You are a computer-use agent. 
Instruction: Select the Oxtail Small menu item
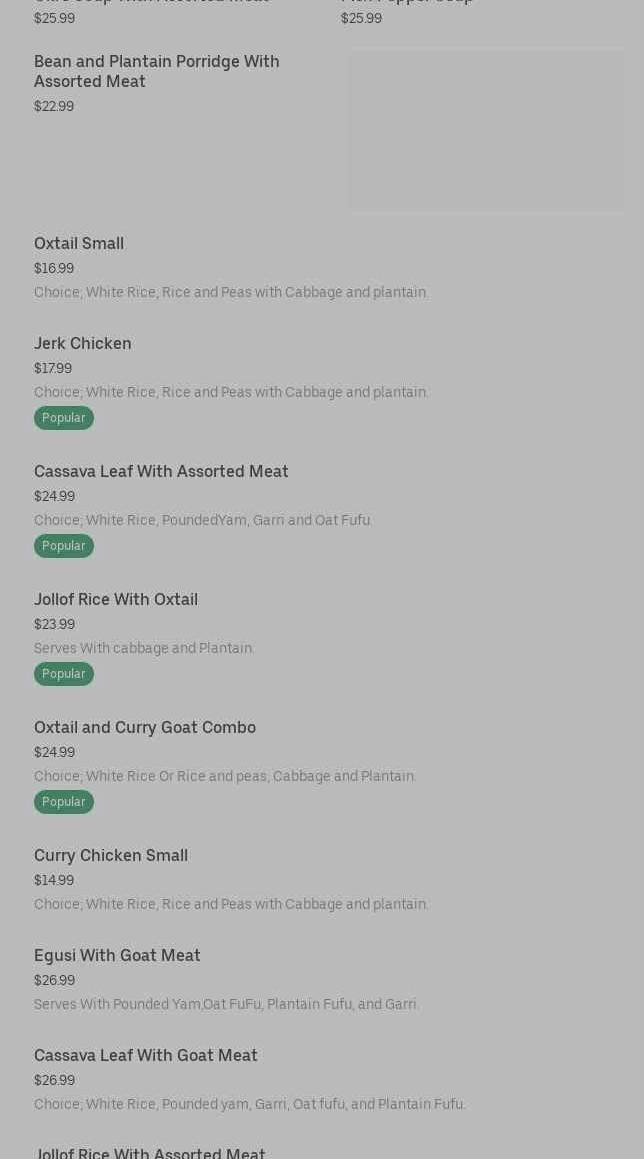pyautogui.click(x=79, y=243)
